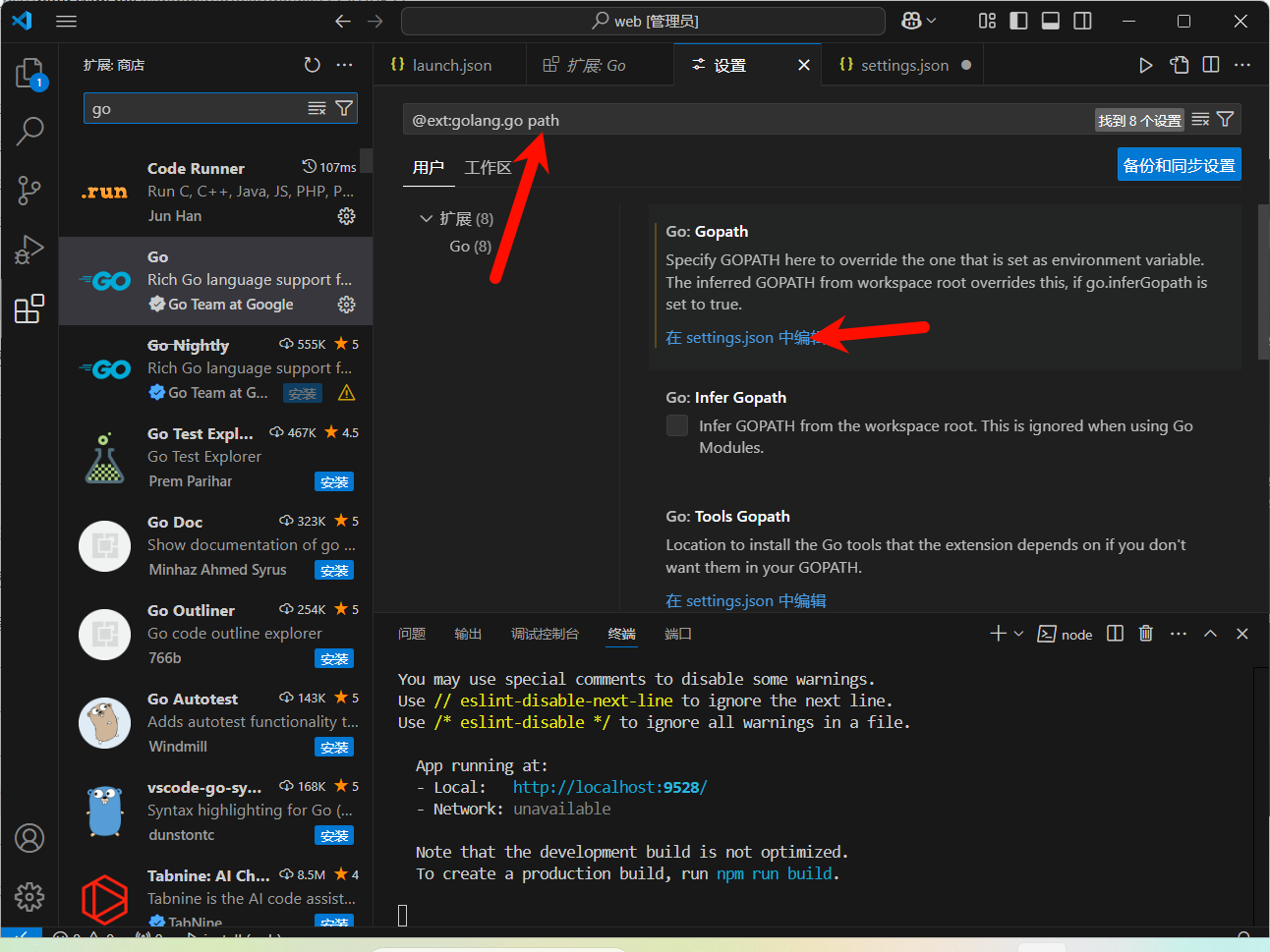Viewport: 1270px width, 952px height.
Task: Add a new terminal
Action: (998, 634)
